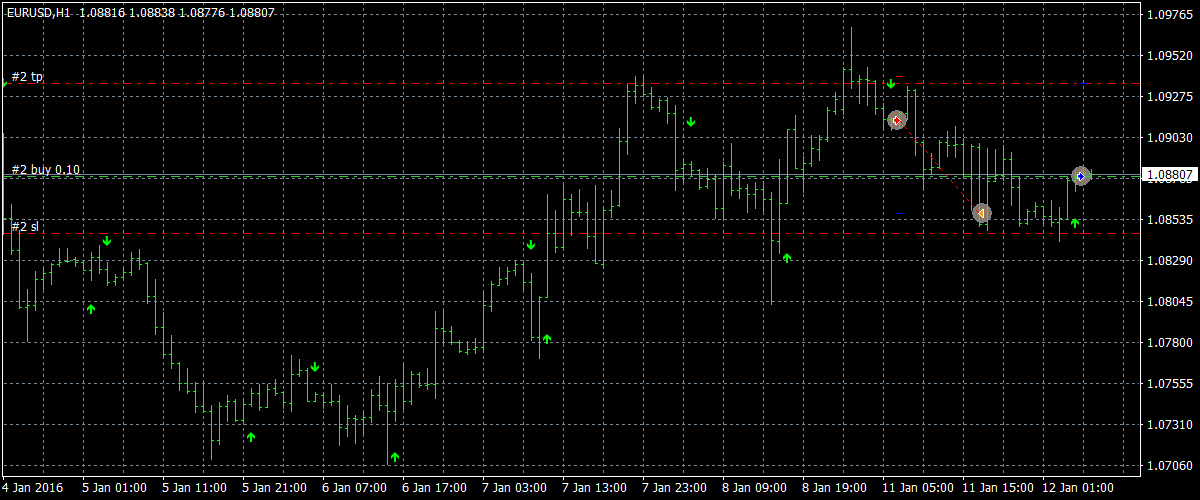The image size is (1200, 500).
Task: Click the '11 Jan 15:00' time axis label
Action: [997, 488]
